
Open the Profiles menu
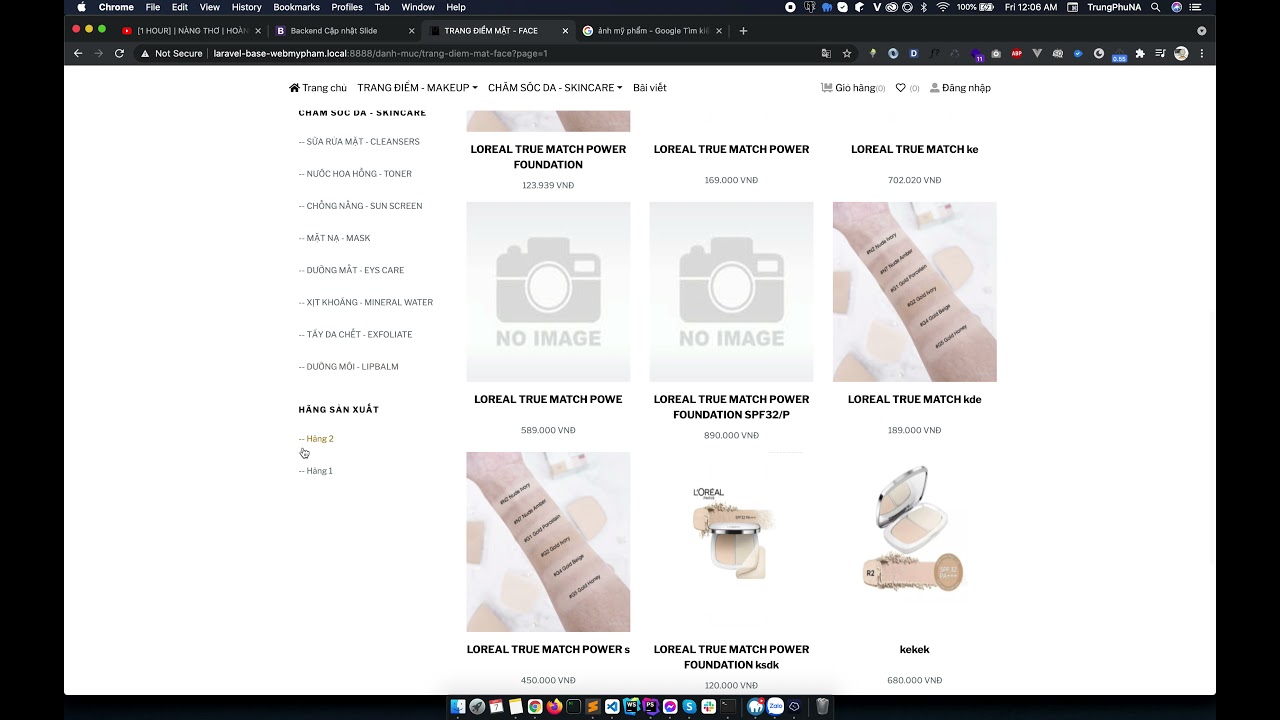pos(347,7)
